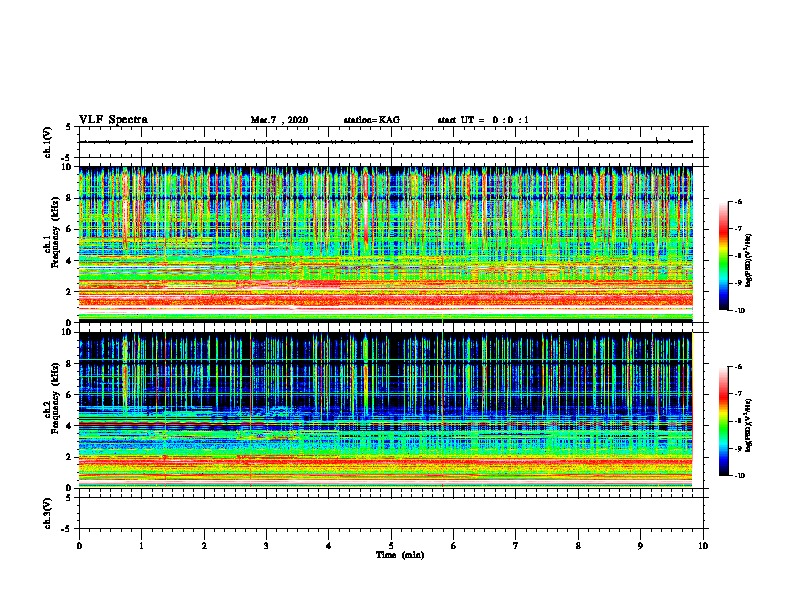Click the "station=KAG" header label

coord(371,120)
